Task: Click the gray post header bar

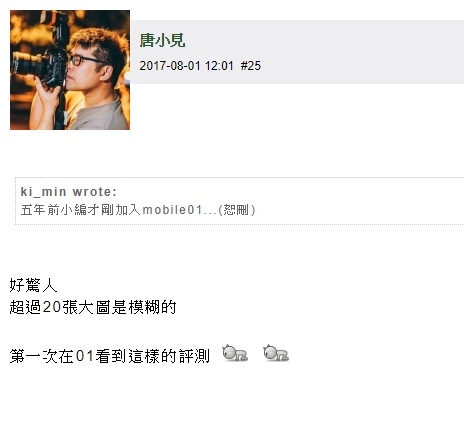Action: [x=297, y=52]
